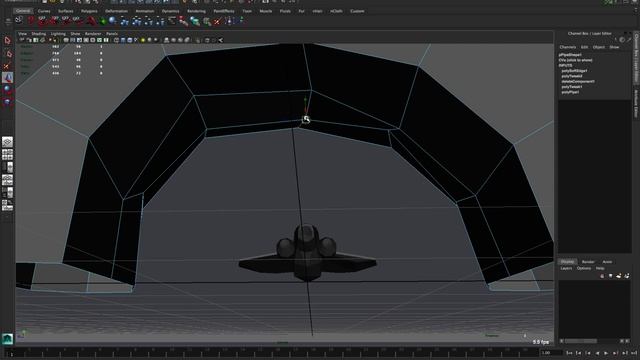640x360 pixels.
Task: Play the animation forward
Action: point(607,353)
